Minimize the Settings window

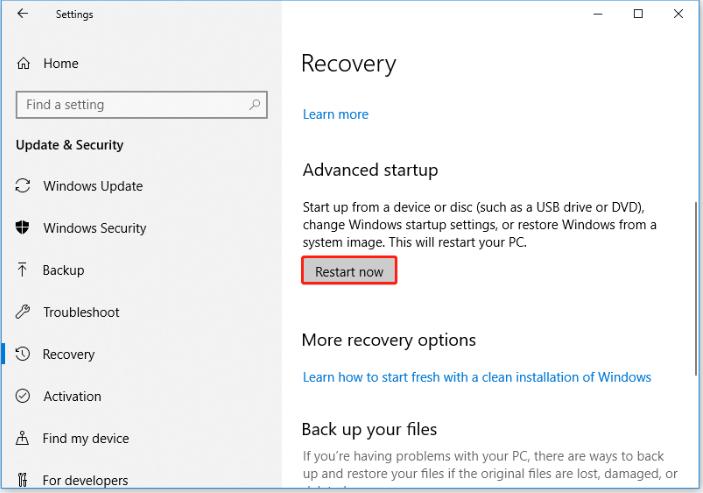598,14
